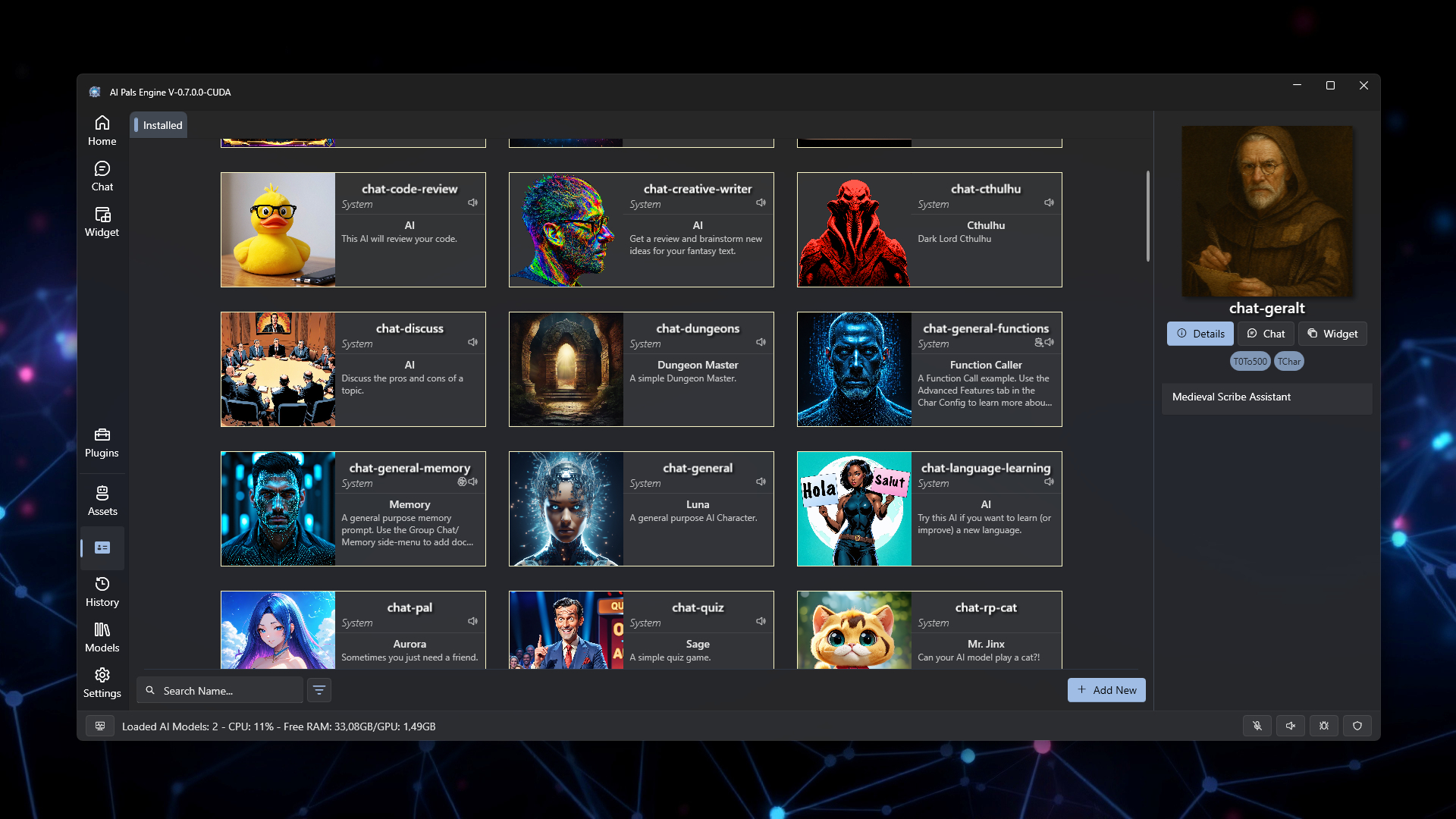1456x819 pixels.
Task: Select the Installed tab
Action: [159, 125]
